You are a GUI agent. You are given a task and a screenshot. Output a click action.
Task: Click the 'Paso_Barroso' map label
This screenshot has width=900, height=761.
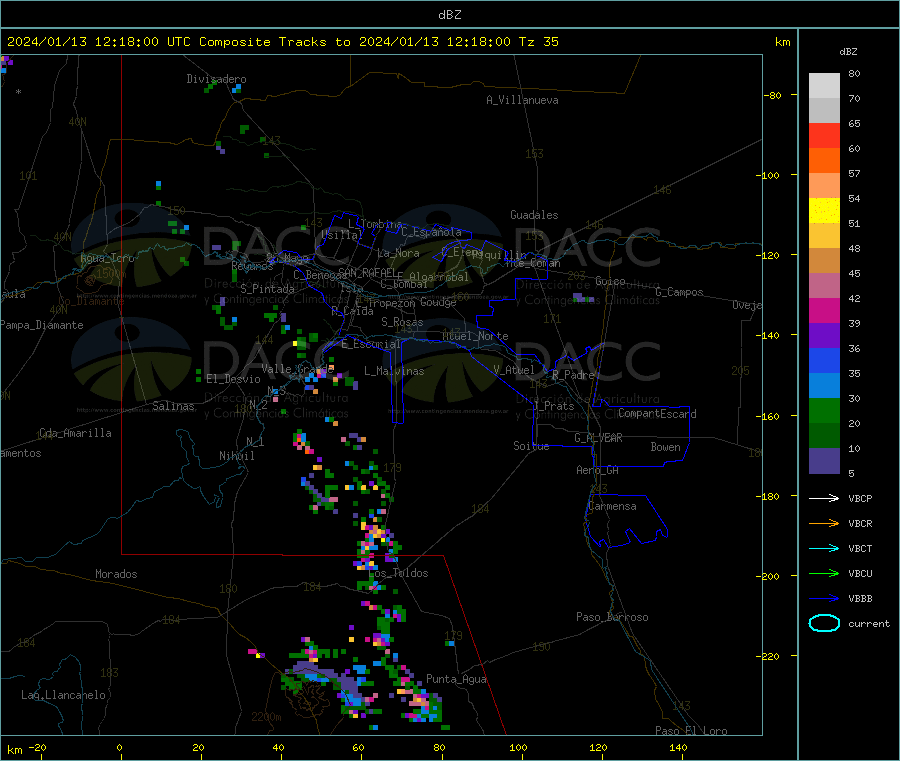pyautogui.click(x=612, y=617)
